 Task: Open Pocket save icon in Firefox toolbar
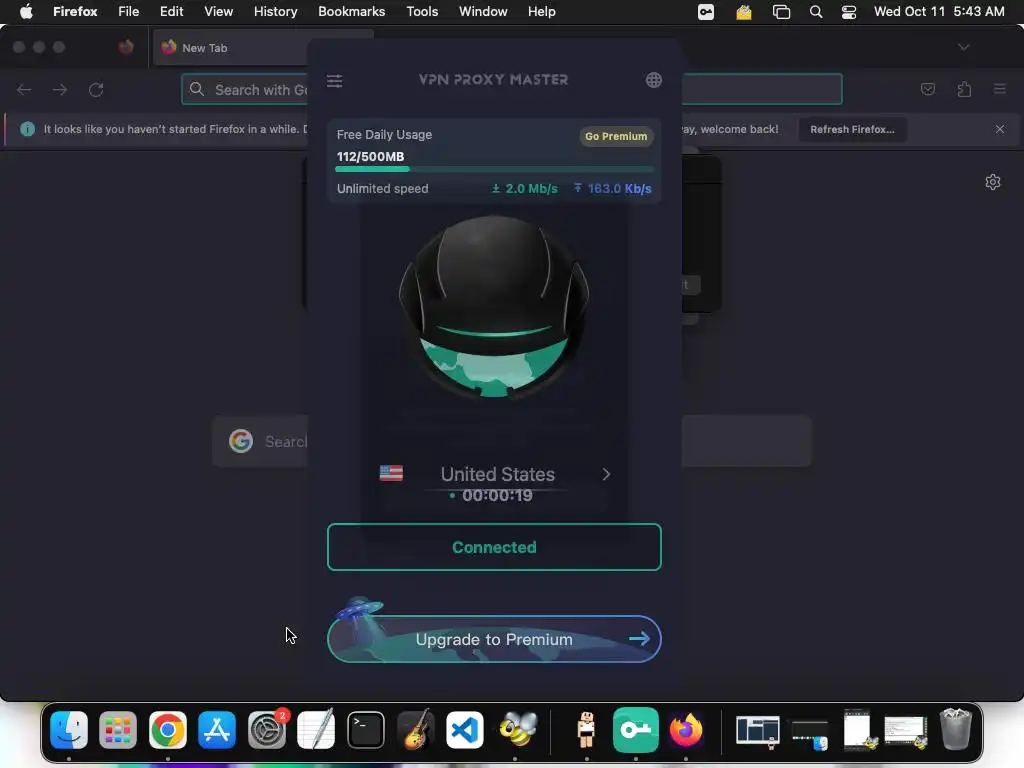(x=927, y=89)
